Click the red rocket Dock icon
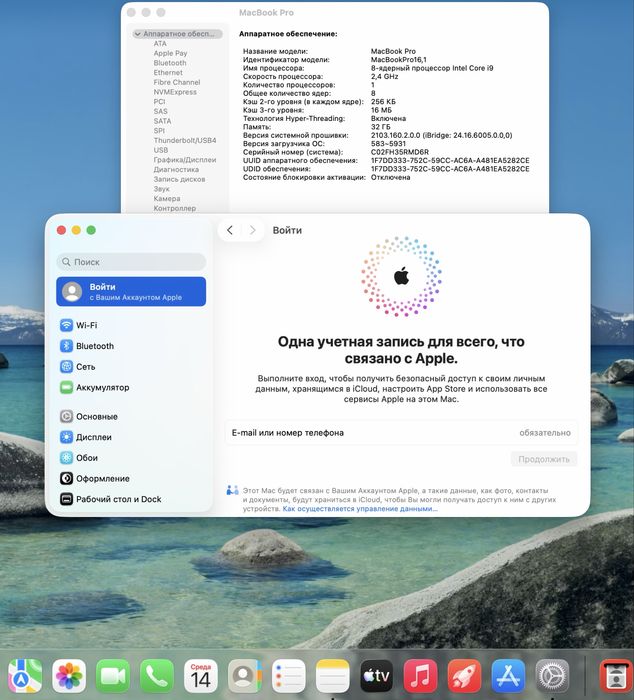634x700 pixels. [x=465, y=676]
